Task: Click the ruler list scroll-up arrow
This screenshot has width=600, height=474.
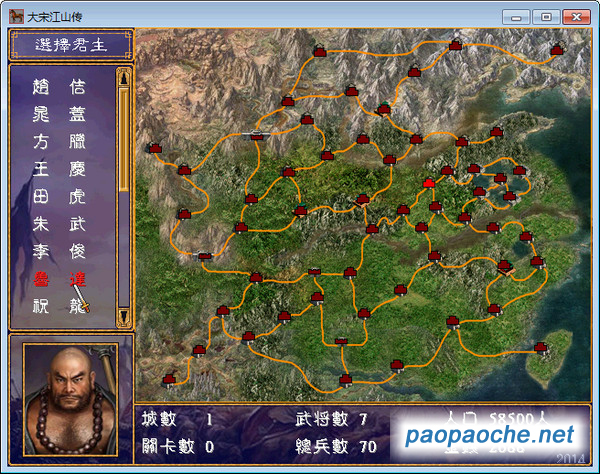Action: point(124,78)
